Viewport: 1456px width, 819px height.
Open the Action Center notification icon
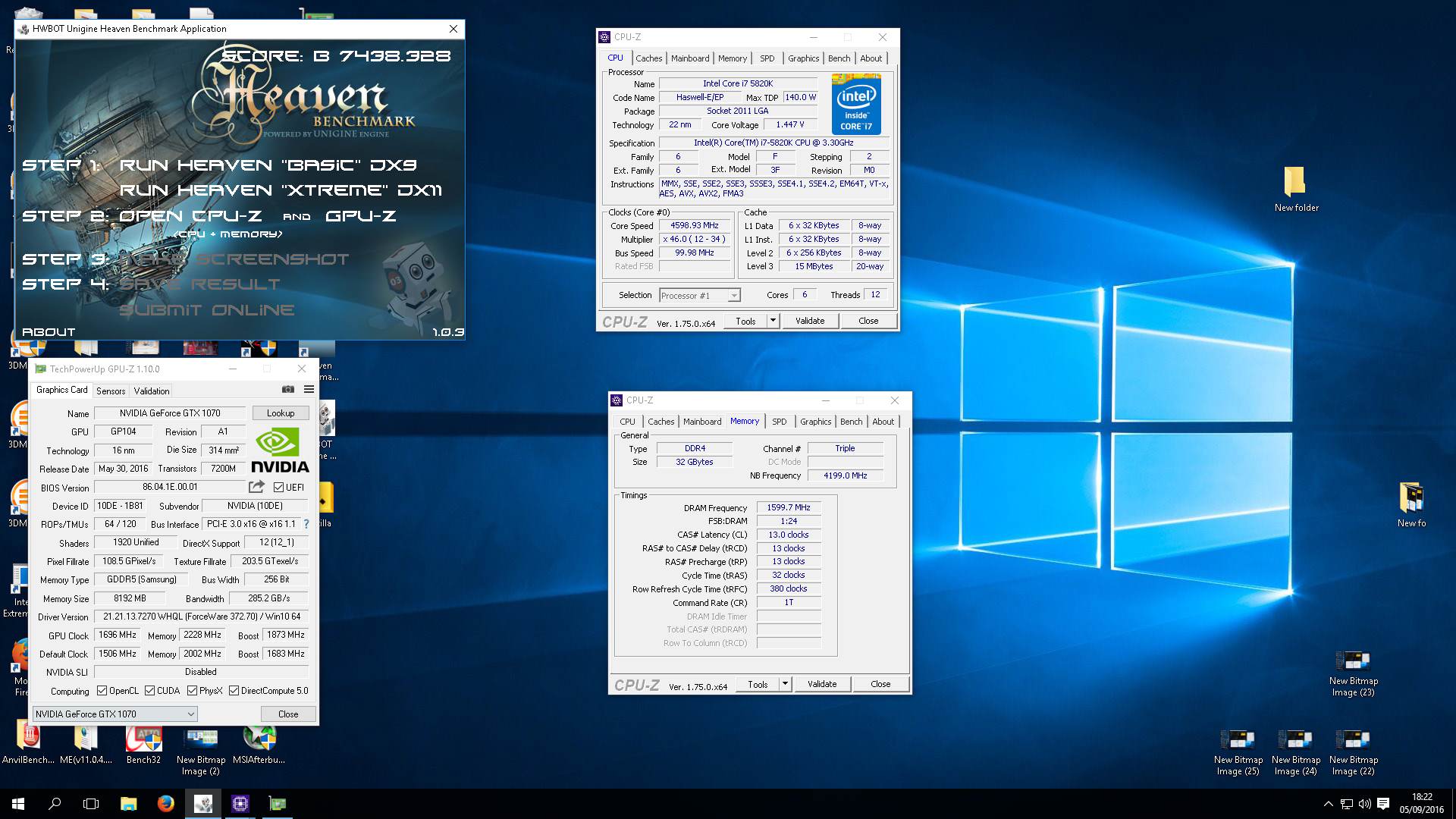pos(1383,804)
